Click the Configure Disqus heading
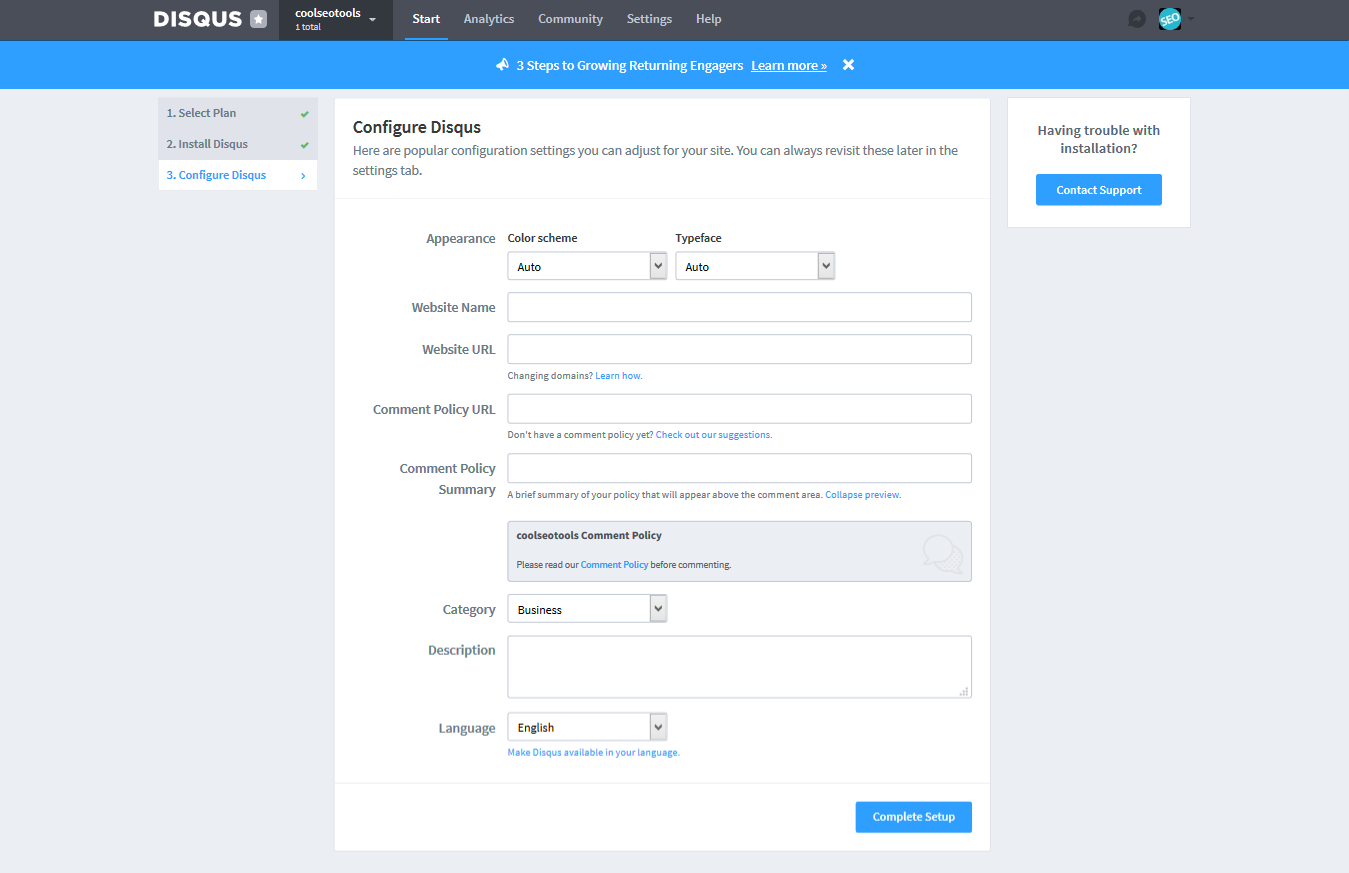1349x873 pixels. pos(417,127)
